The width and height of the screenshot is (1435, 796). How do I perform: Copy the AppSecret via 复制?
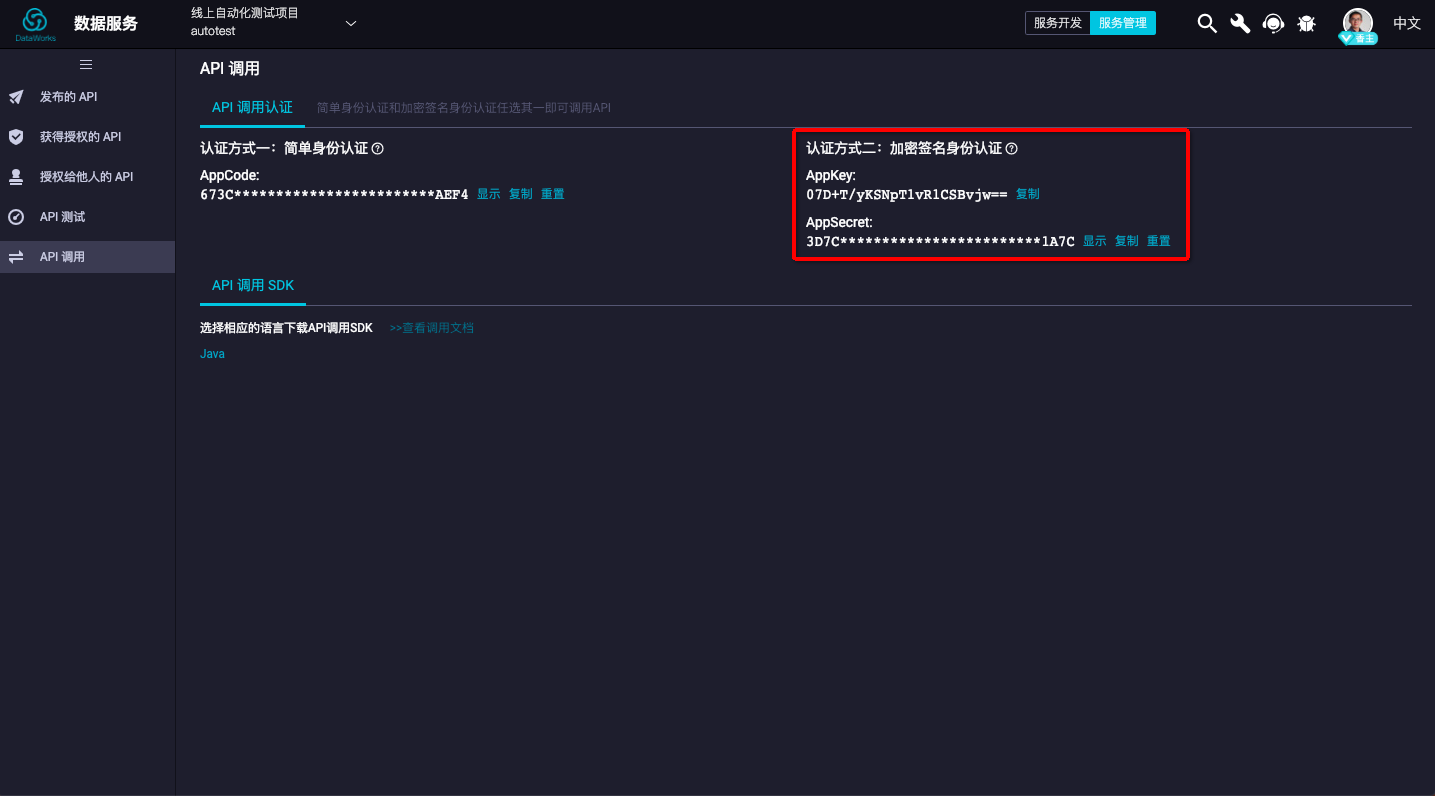1126,241
